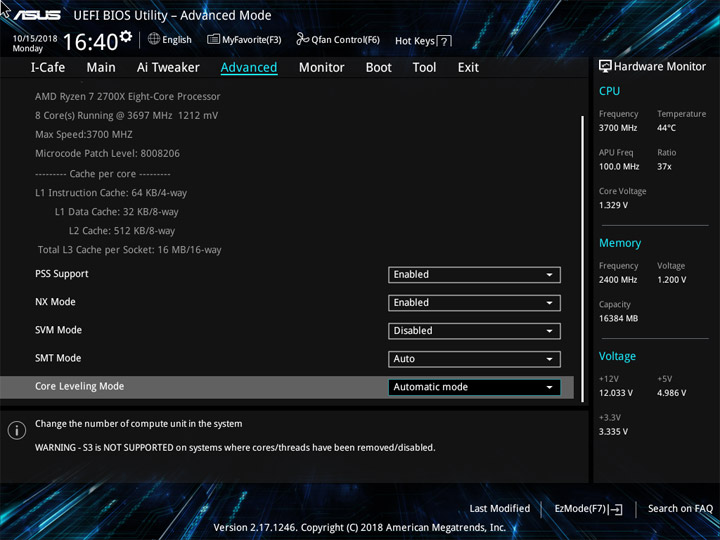Click the Version 2.17.1246 copyright line
The image size is (720, 540).
point(360,527)
